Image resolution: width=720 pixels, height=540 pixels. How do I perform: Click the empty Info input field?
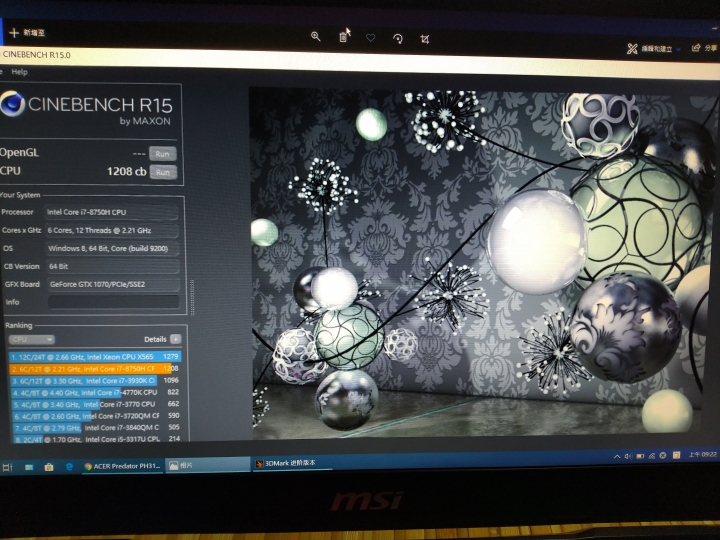[x=113, y=302]
